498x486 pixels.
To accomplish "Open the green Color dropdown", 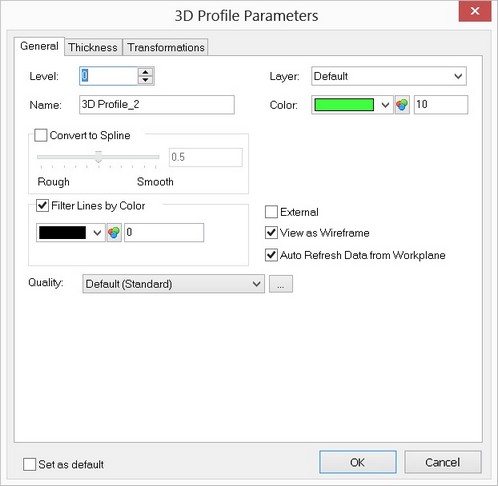I will click(x=352, y=105).
